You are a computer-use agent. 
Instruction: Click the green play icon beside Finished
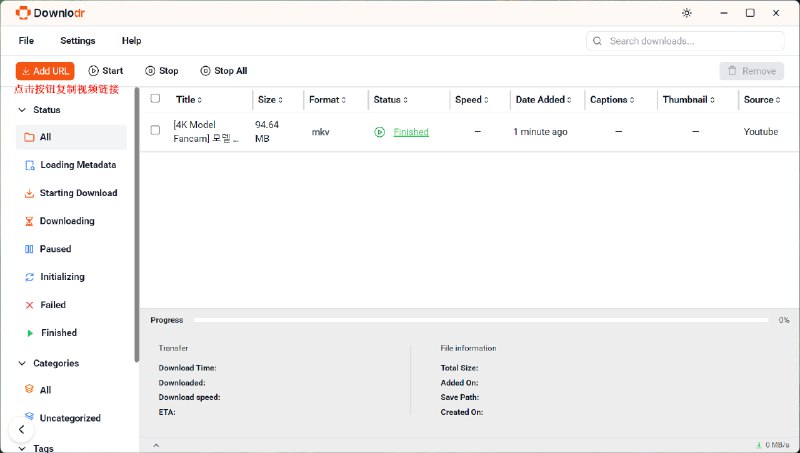coord(379,132)
